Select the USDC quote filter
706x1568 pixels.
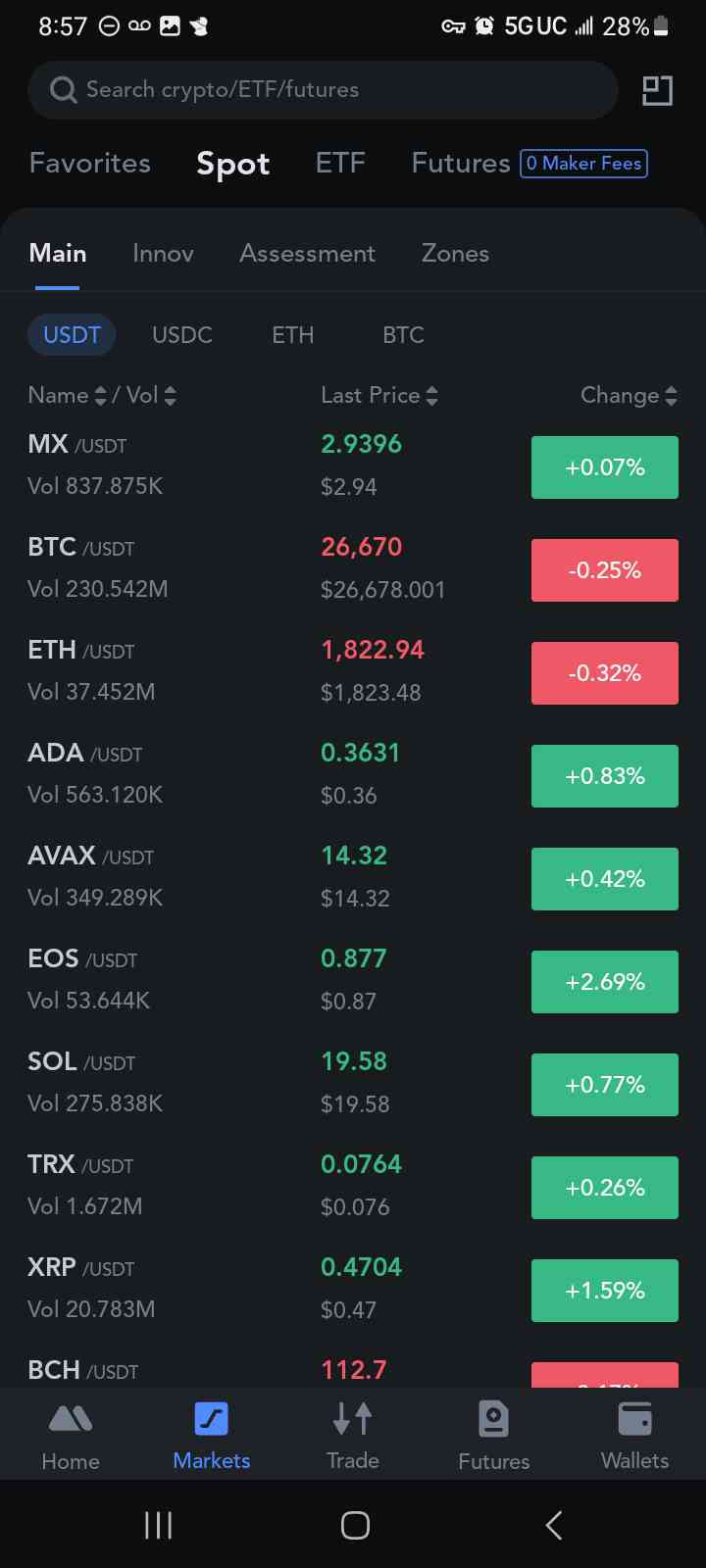(182, 335)
